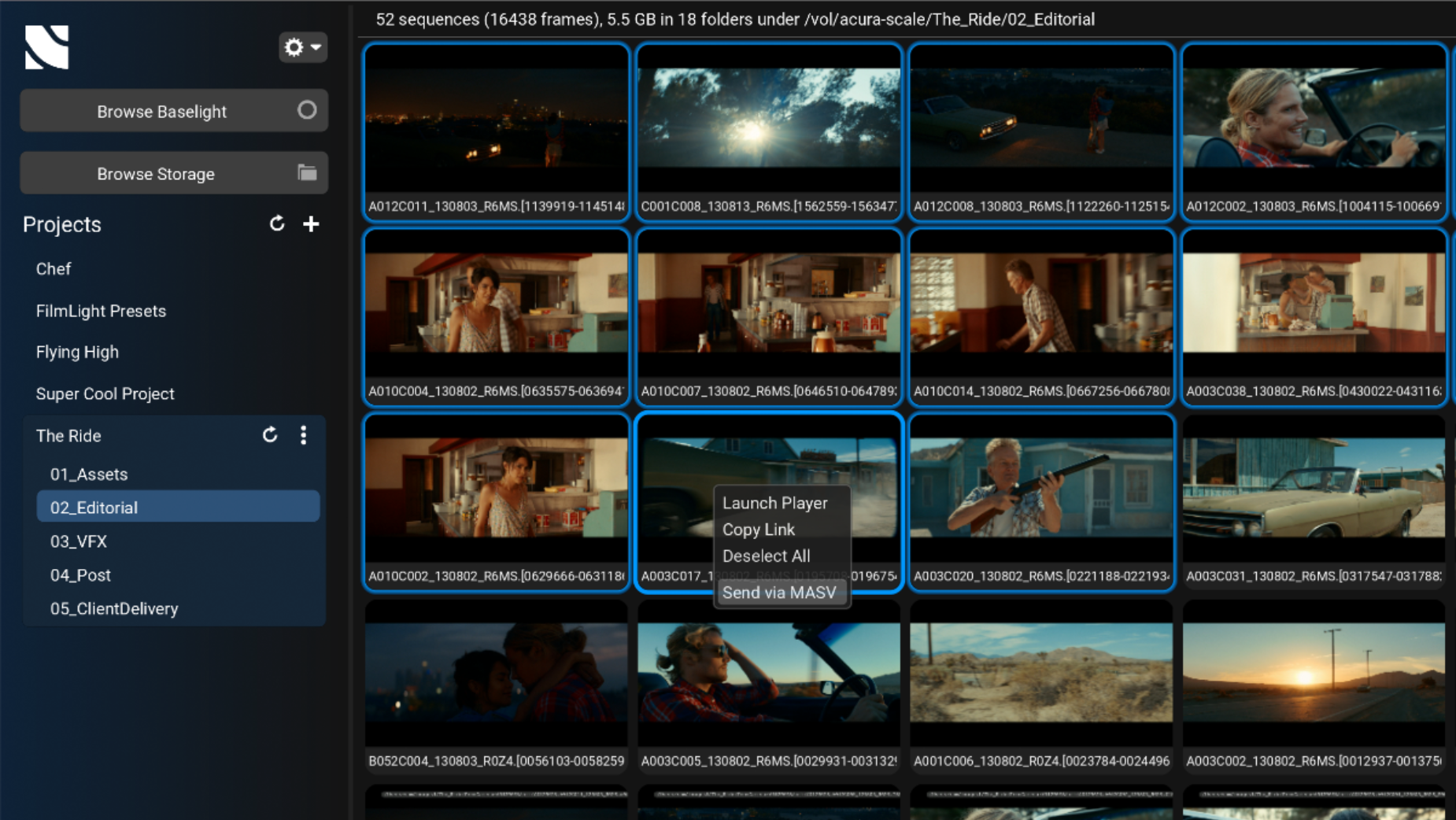Open the gear dropdown arrow
This screenshot has width=1456, height=820.
[x=314, y=47]
